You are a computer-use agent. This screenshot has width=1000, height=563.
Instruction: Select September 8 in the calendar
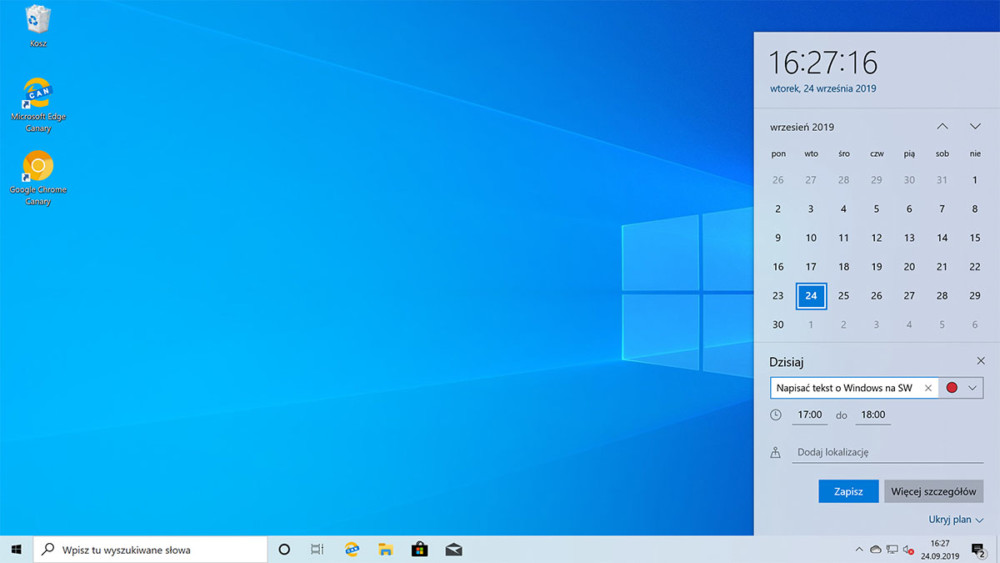pyautogui.click(x=974, y=209)
